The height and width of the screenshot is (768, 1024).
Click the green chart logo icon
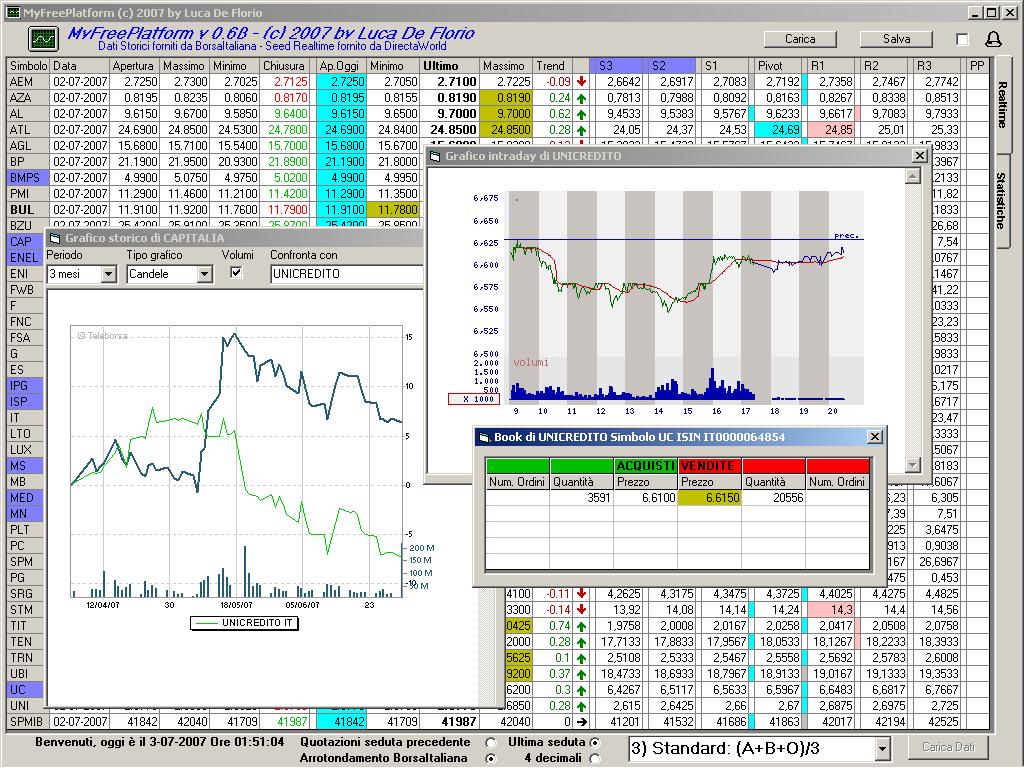point(43,39)
